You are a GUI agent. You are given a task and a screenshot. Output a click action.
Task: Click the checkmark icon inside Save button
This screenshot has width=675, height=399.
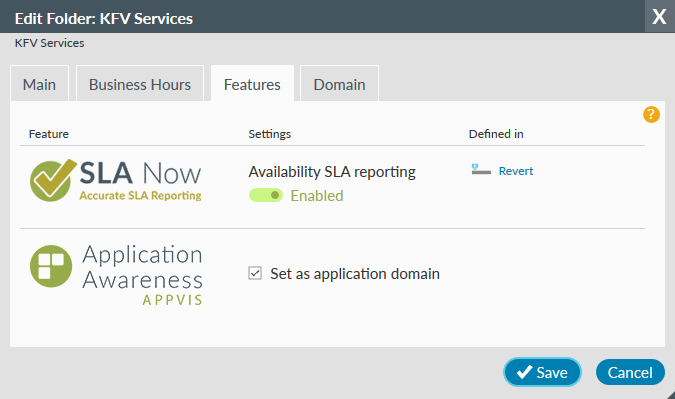click(x=524, y=372)
